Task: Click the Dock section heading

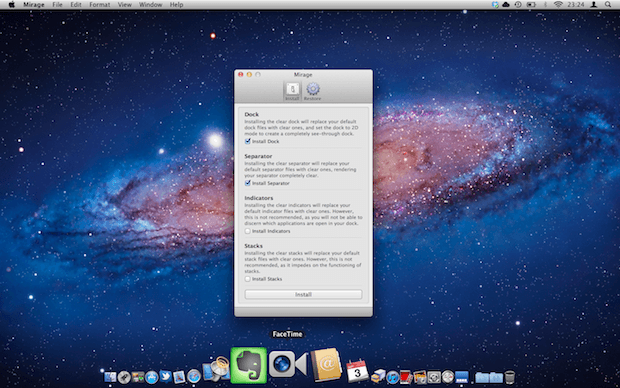Action: 251,114
